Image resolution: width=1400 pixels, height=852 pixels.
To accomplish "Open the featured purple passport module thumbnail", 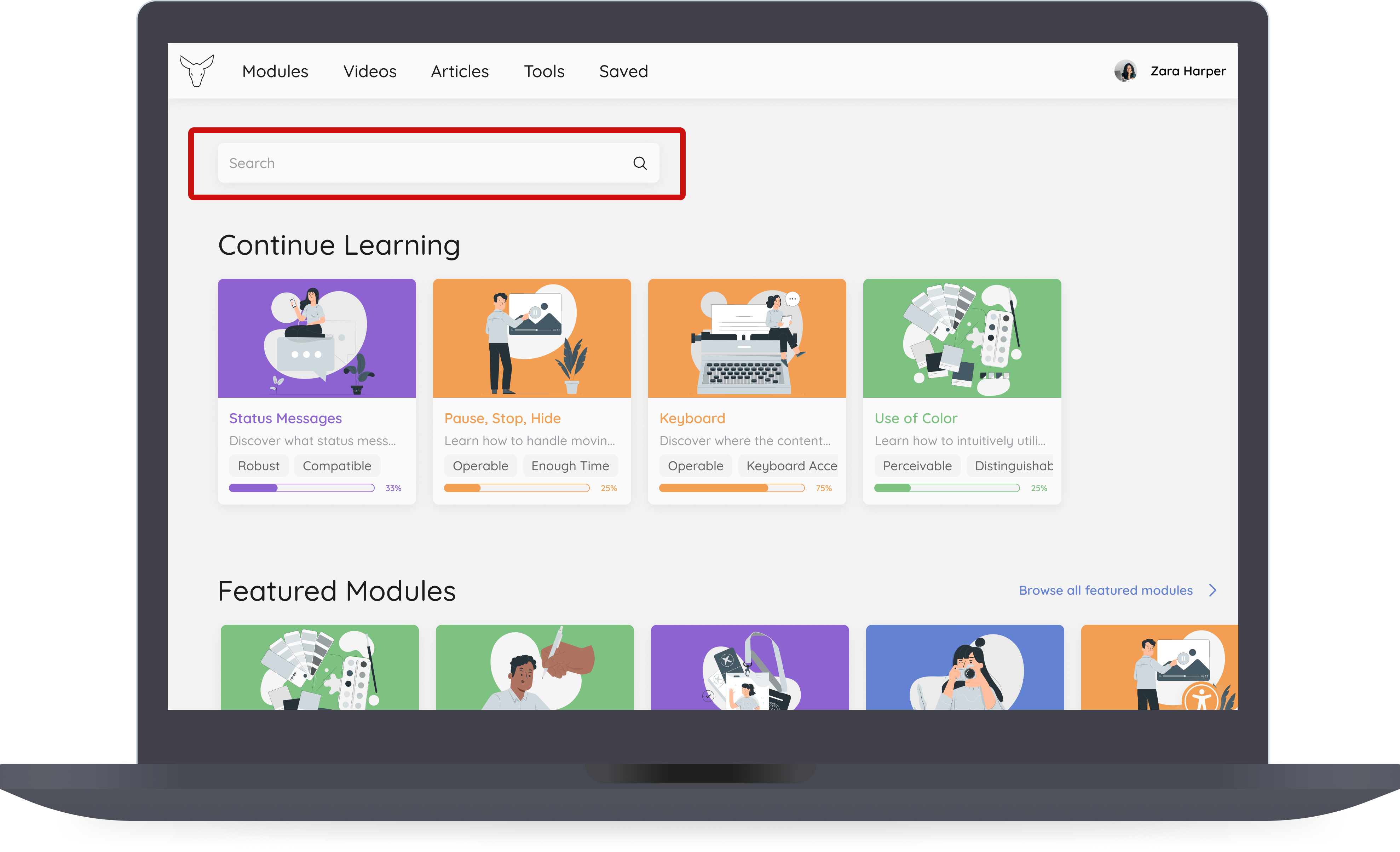I will point(749,667).
